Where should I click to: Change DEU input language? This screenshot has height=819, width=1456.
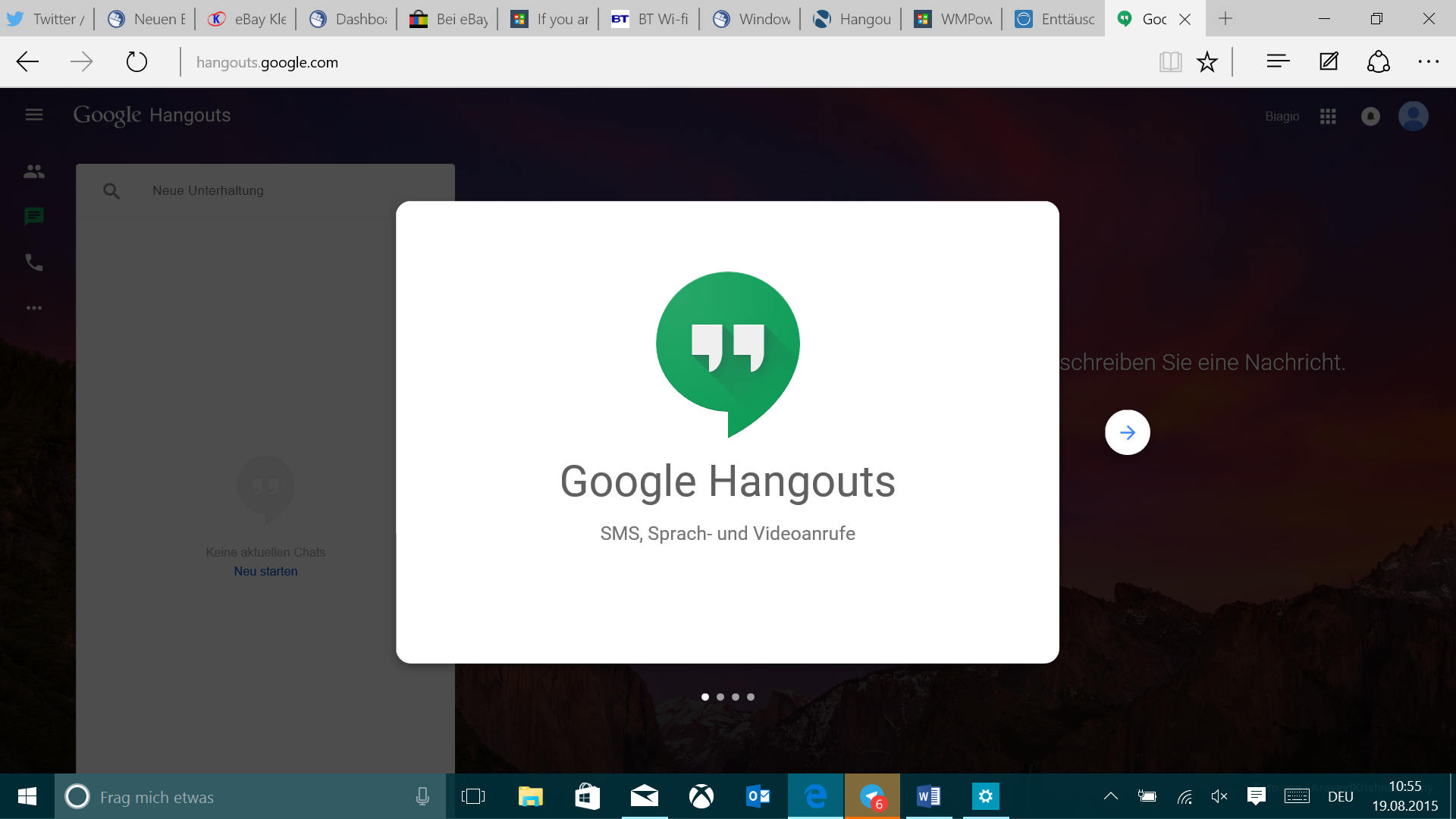pyautogui.click(x=1341, y=797)
